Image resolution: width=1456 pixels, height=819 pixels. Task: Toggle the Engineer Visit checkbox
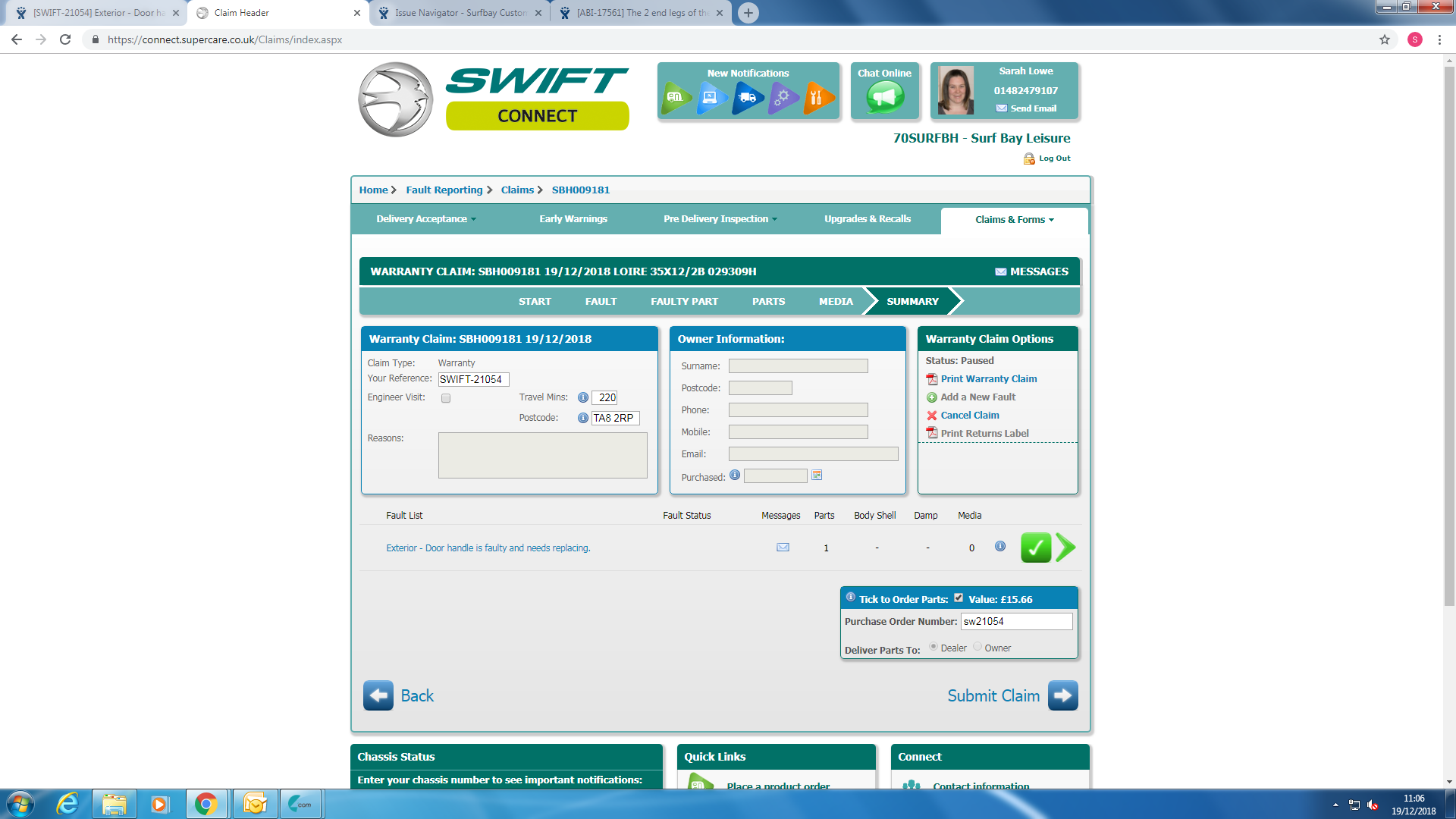(x=446, y=398)
